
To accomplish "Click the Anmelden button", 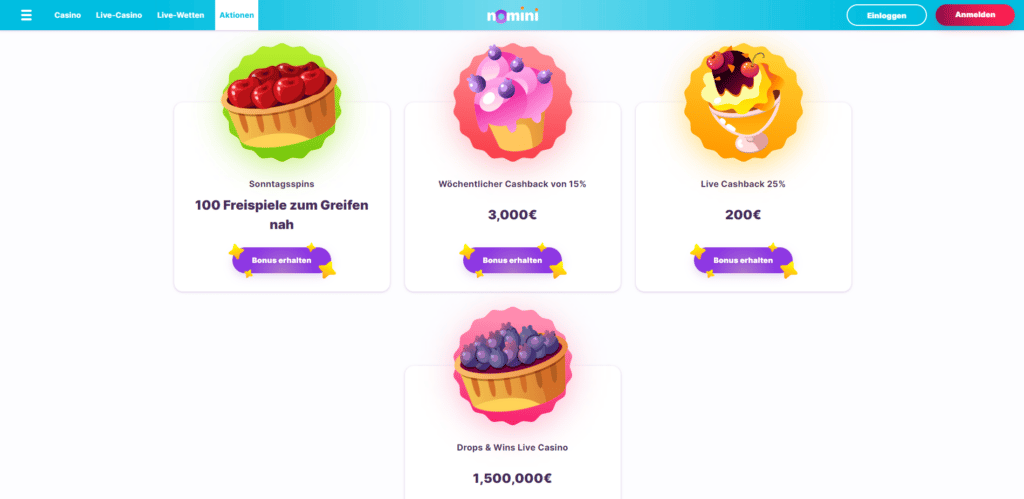I will coord(975,15).
